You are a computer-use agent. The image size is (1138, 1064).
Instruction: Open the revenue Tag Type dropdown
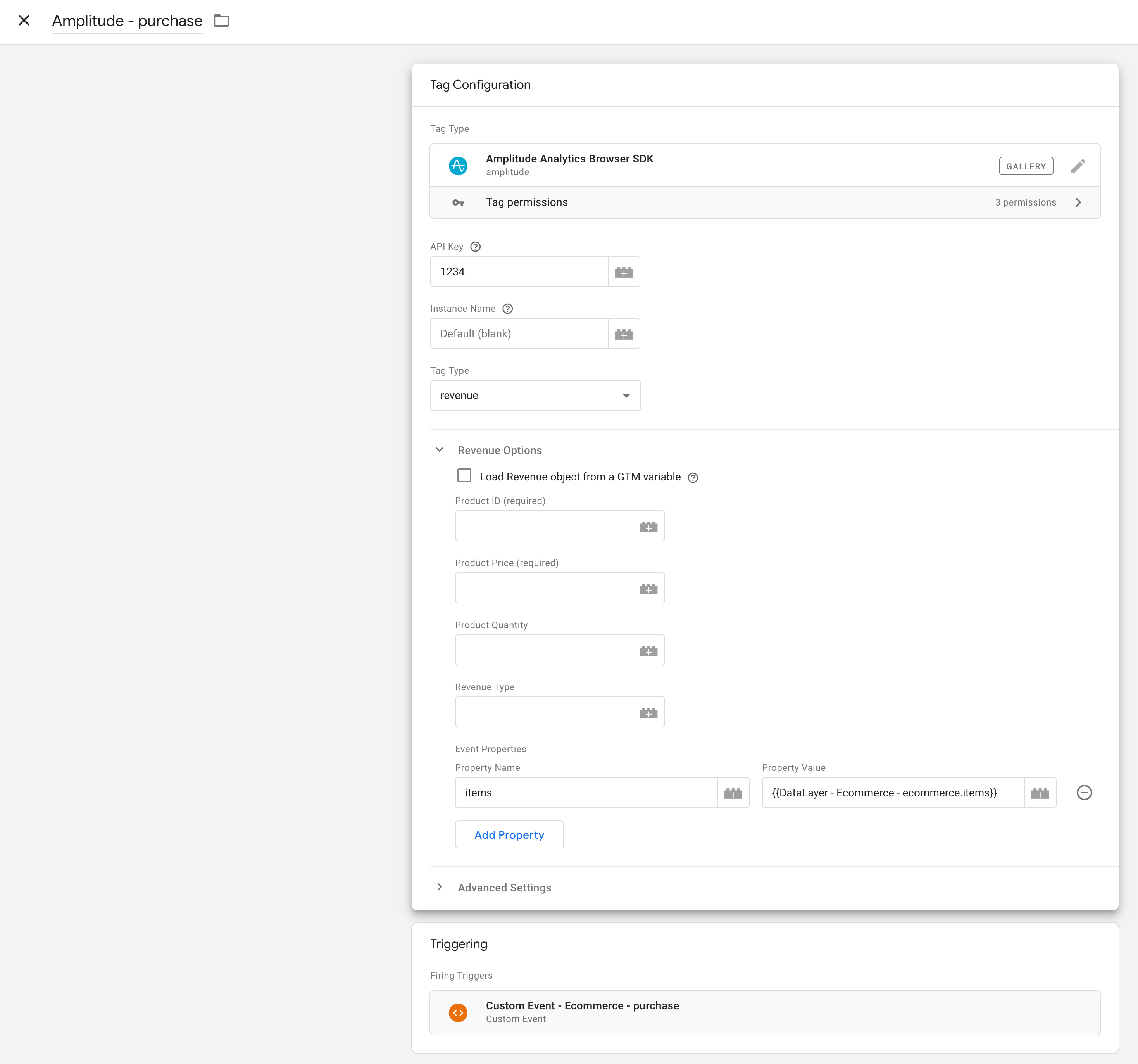(x=535, y=396)
